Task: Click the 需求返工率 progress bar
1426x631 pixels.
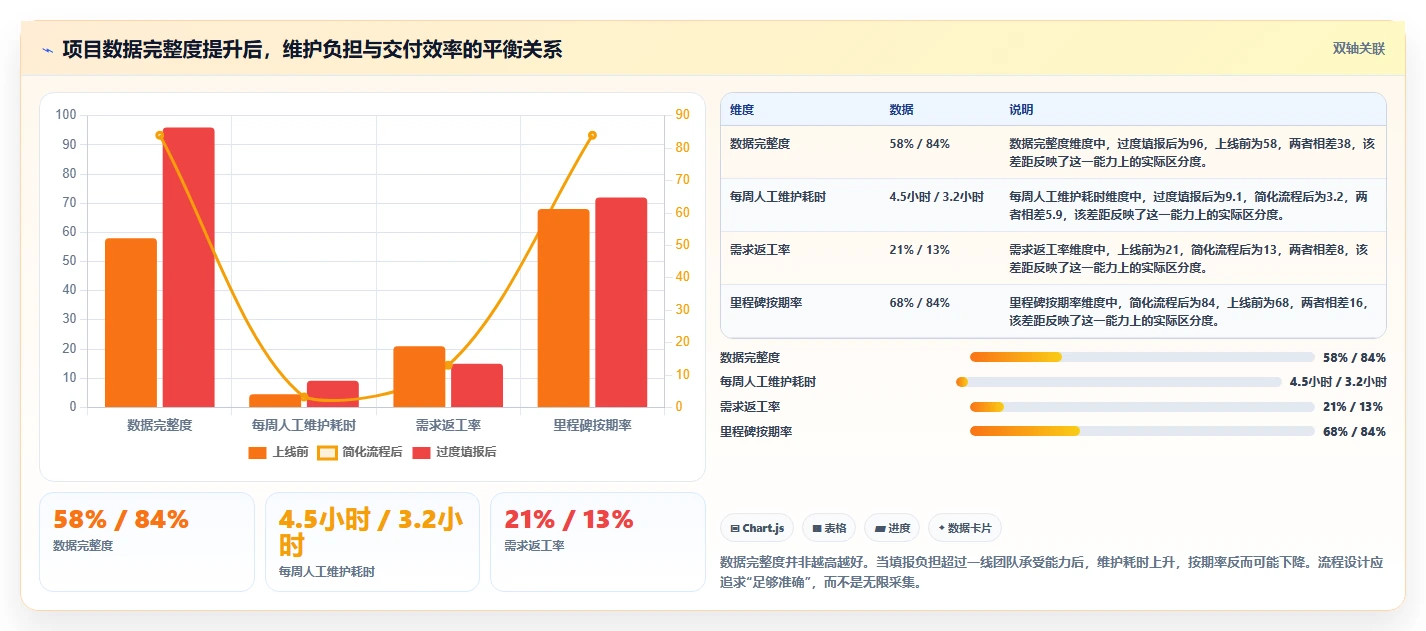Action: click(x=1142, y=407)
